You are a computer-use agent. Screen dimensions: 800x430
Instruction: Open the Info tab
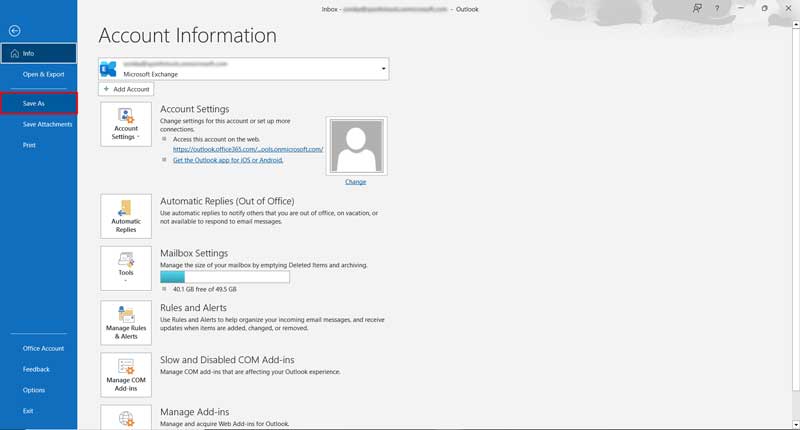39,53
